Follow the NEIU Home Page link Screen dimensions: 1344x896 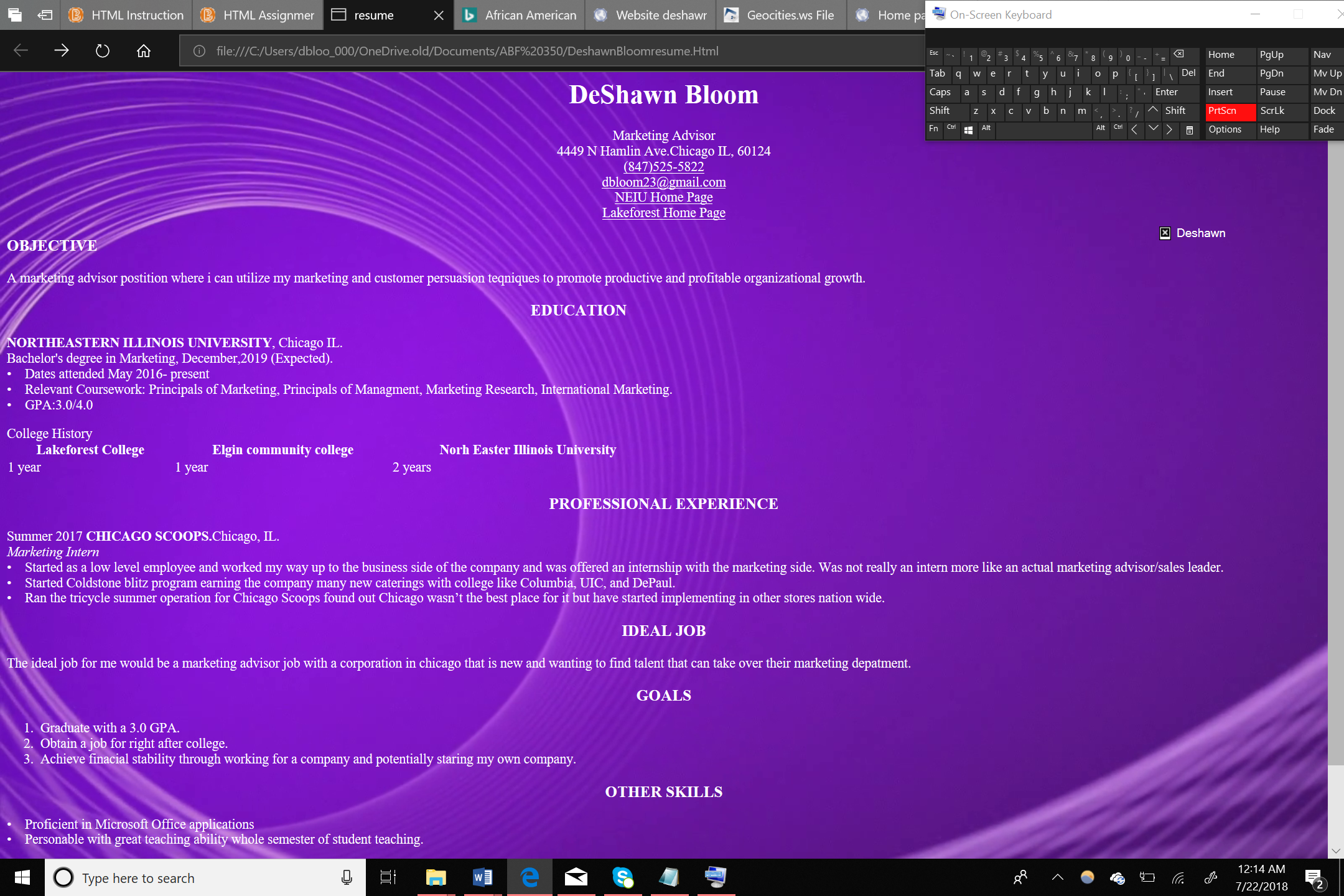point(663,197)
